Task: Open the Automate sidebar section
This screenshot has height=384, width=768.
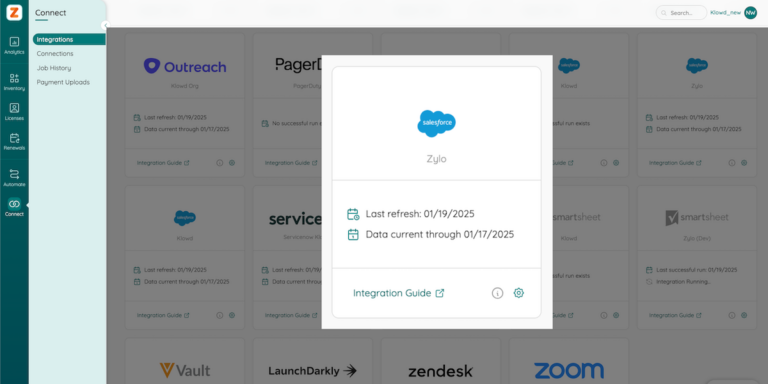Action: point(14,178)
